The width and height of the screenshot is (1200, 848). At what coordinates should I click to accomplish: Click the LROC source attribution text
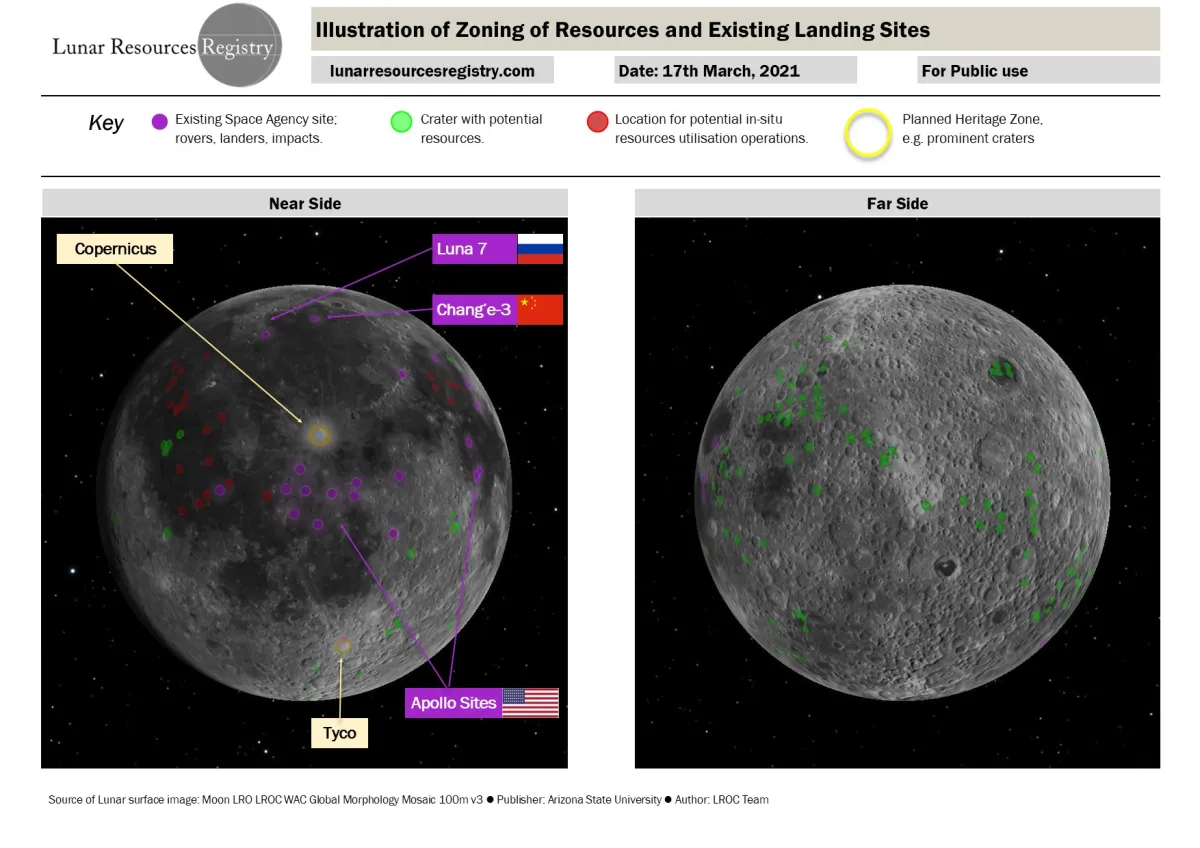click(407, 799)
